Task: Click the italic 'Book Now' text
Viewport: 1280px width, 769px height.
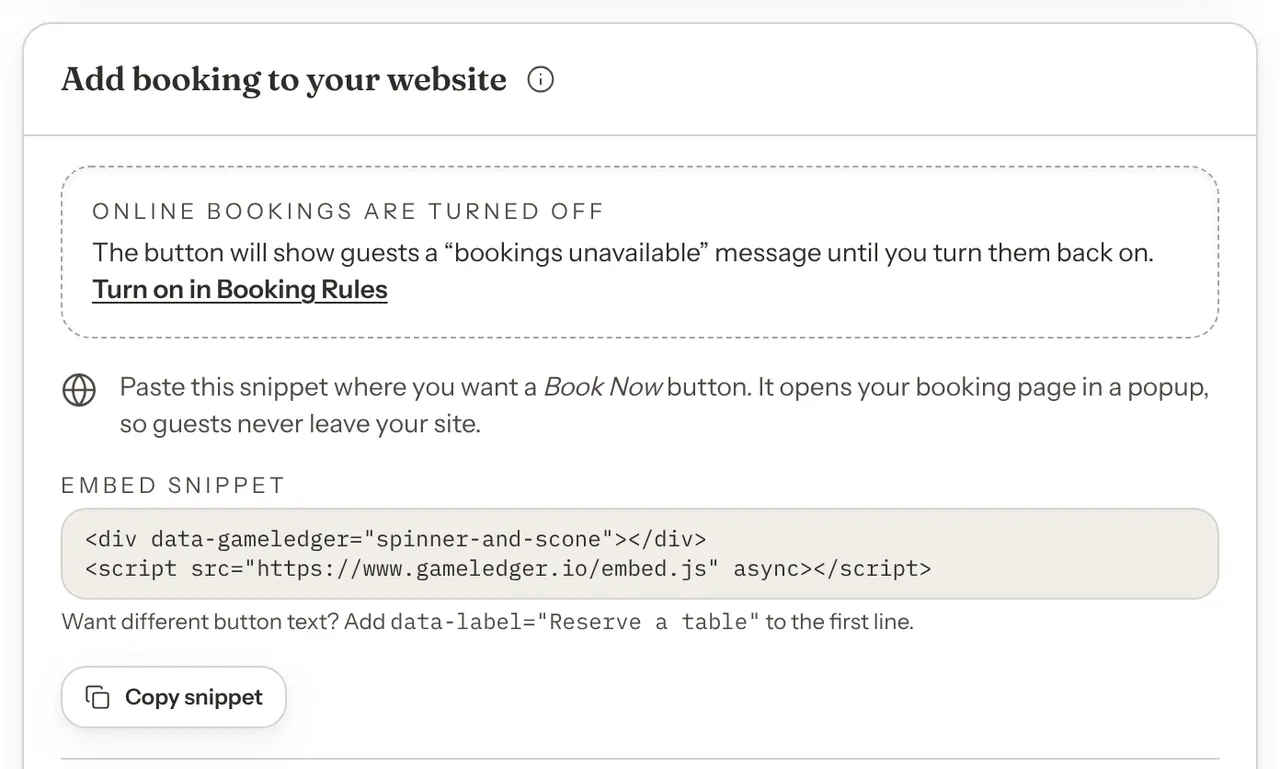Action: tap(603, 387)
